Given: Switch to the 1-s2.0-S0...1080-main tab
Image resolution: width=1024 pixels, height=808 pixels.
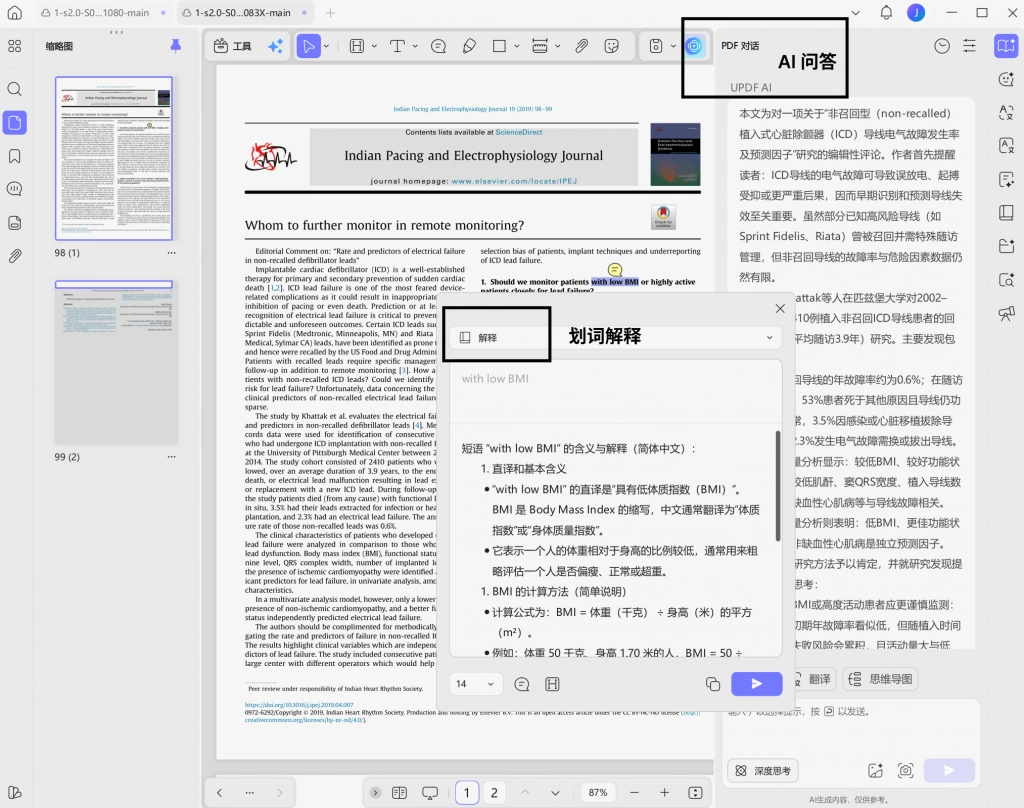Looking at the screenshot, I should pyautogui.click(x=101, y=12).
